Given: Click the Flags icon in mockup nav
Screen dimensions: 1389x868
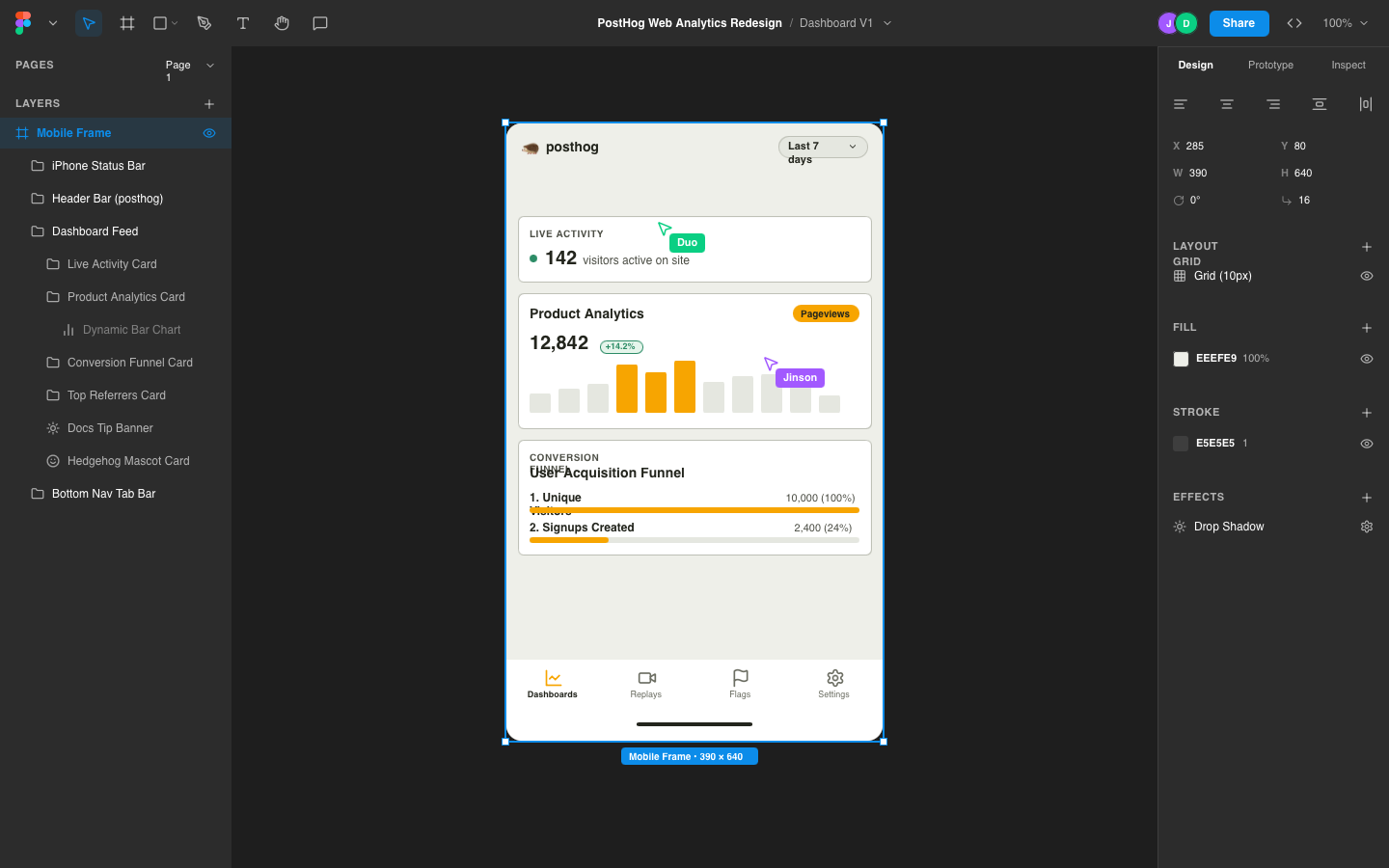Looking at the screenshot, I should tap(741, 678).
